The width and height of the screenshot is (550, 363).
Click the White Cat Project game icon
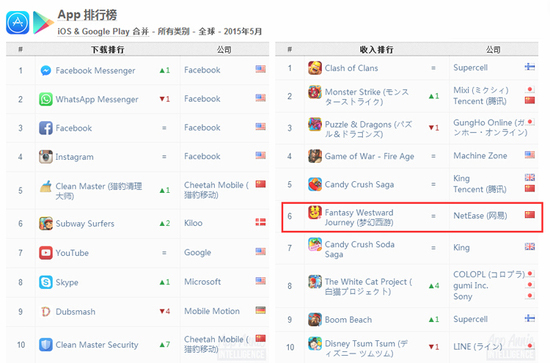coord(315,282)
